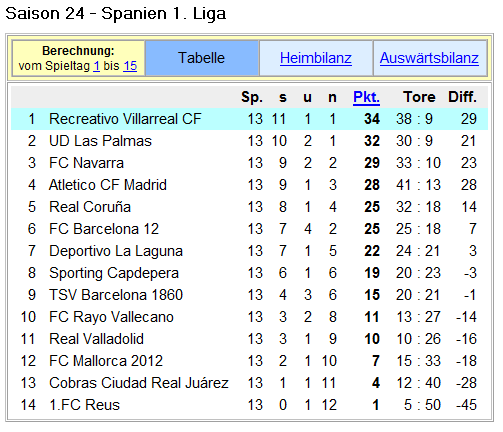Click the Atletico CF Madrid team name
The height and width of the screenshot is (432, 503).
[x=108, y=185]
